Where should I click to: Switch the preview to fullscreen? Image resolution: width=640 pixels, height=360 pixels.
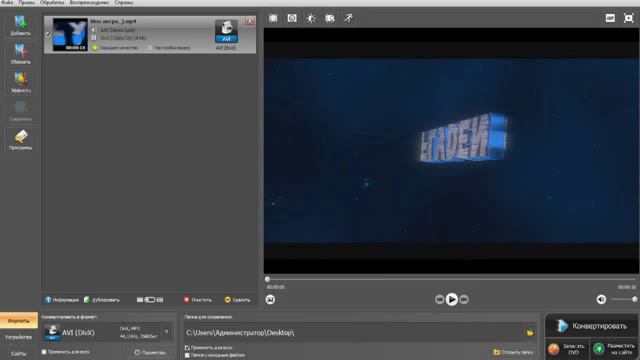pos(629,18)
